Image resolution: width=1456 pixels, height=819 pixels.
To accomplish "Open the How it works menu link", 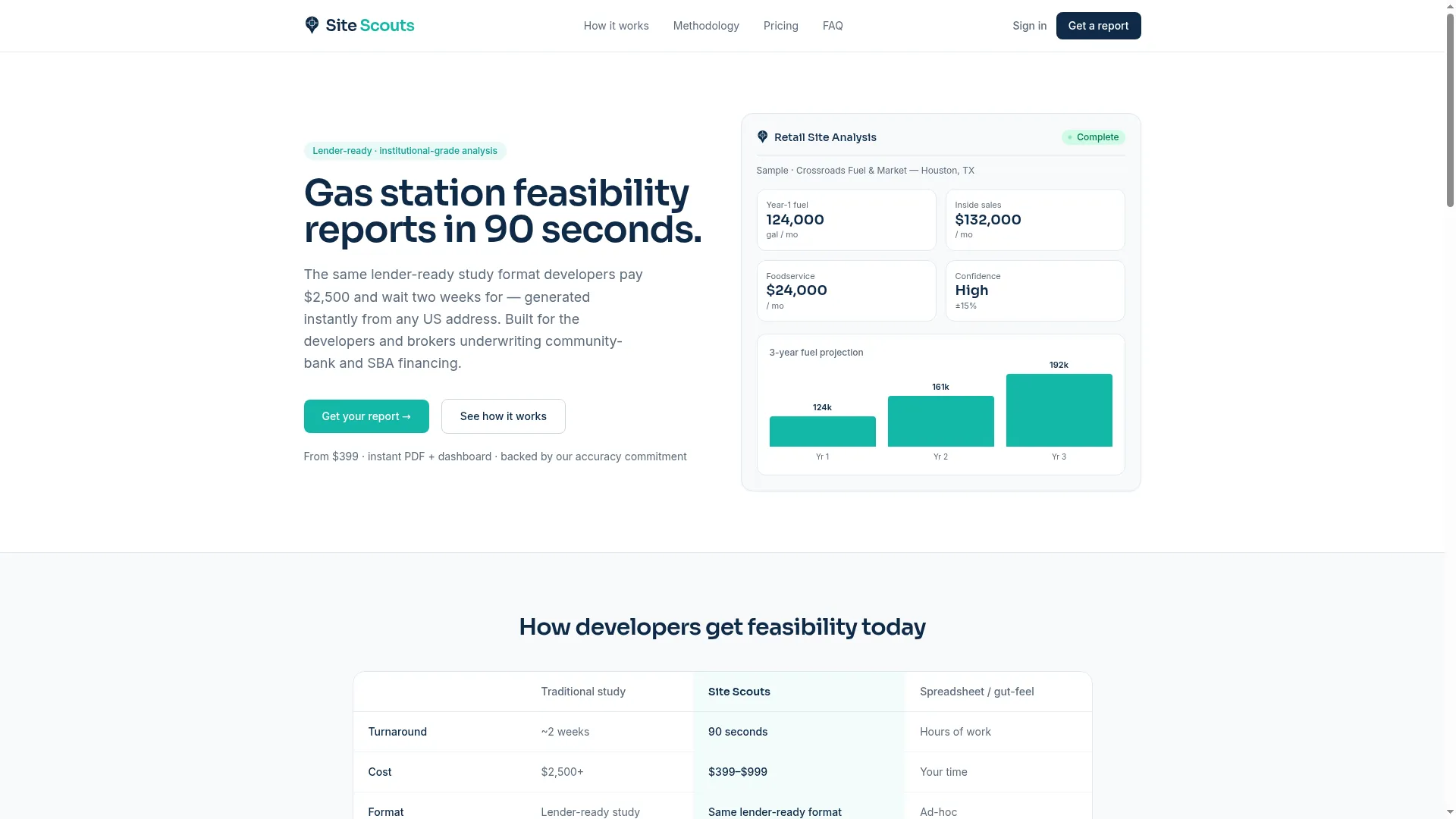I will point(616,26).
